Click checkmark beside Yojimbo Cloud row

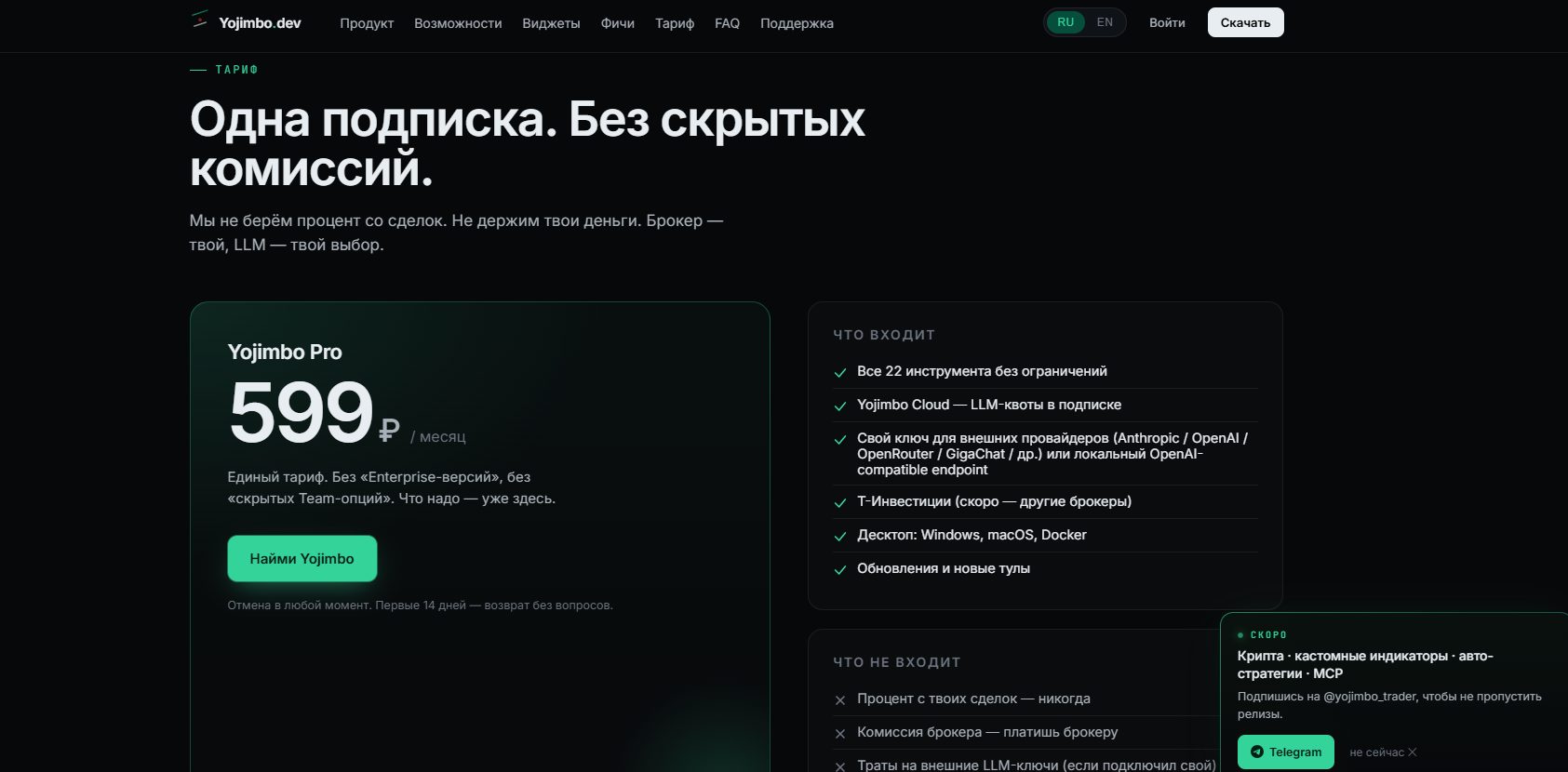pyautogui.click(x=840, y=406)
